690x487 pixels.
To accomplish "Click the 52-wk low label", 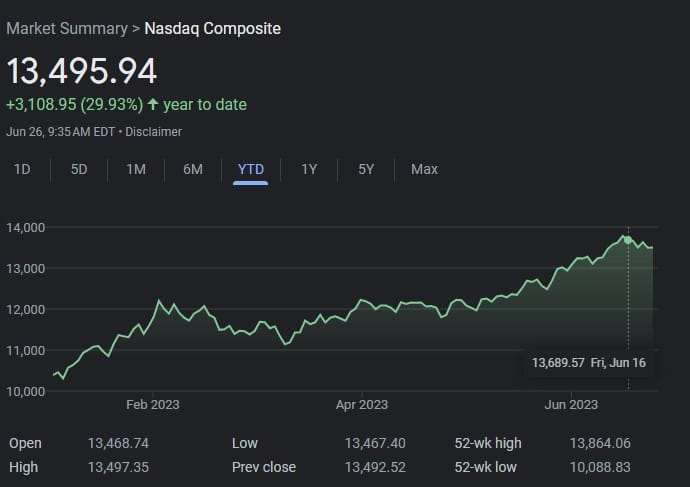I will (485, 467).
